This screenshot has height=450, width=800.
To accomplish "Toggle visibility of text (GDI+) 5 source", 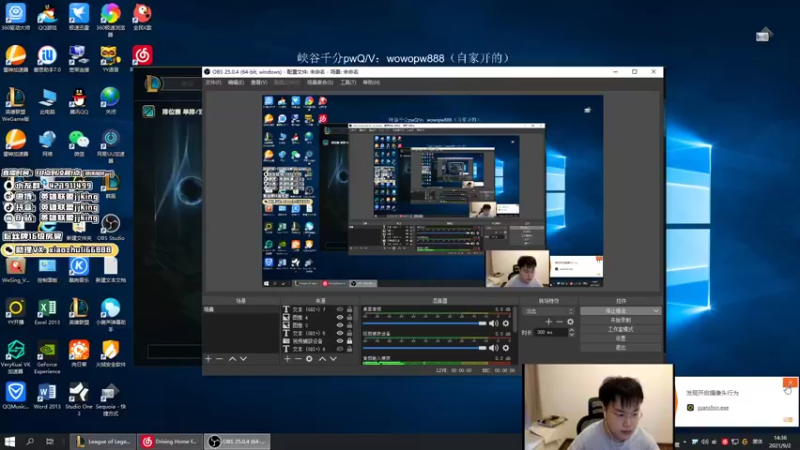I will pyautogui.click(x=340, y=333).
